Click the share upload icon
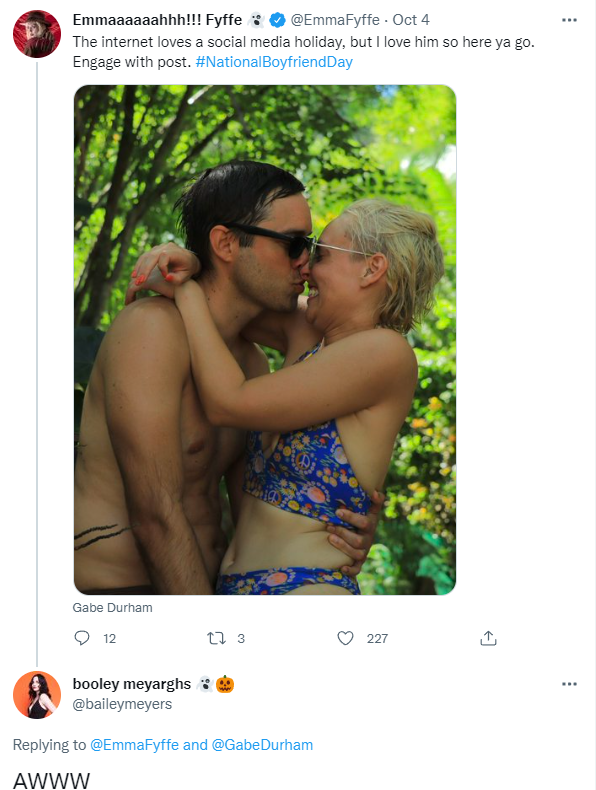The width and height of the screenshot is (596, 790). point(488,638)
